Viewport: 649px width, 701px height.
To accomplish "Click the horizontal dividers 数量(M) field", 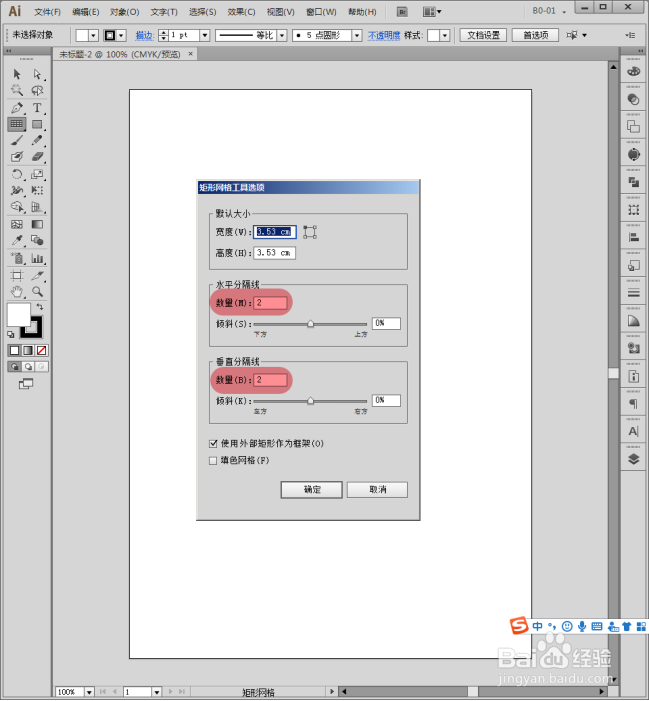I will [x=271, y=303].
